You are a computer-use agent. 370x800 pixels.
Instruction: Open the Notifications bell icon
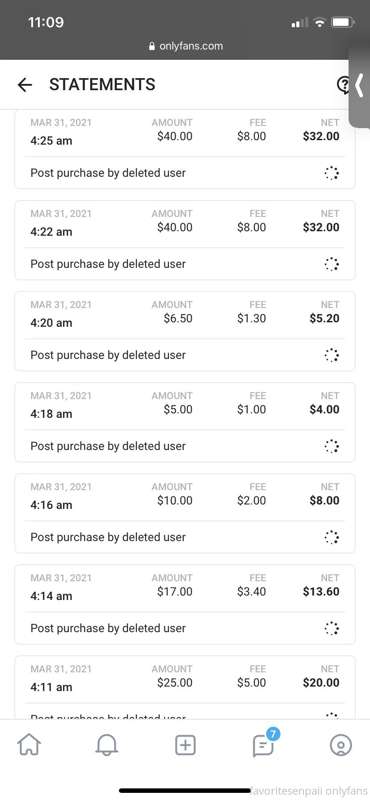107,746
